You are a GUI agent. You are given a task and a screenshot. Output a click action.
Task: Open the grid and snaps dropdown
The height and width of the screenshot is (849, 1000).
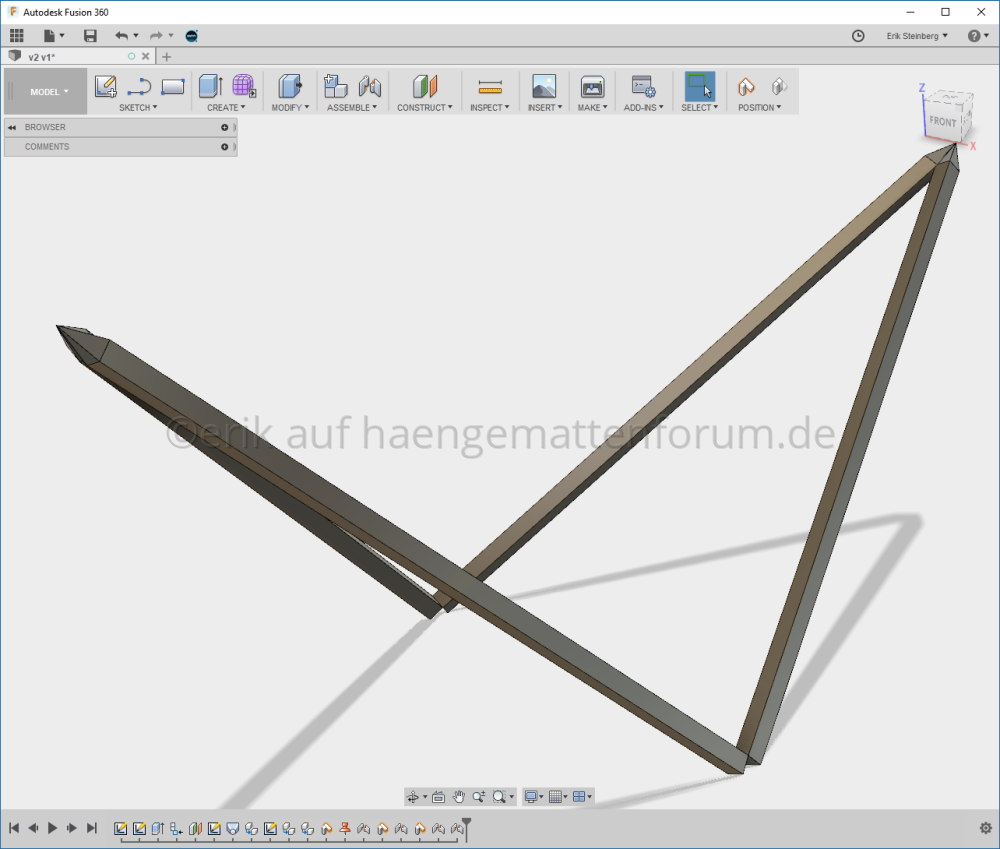pyautogui.click(x=559, y=797)
